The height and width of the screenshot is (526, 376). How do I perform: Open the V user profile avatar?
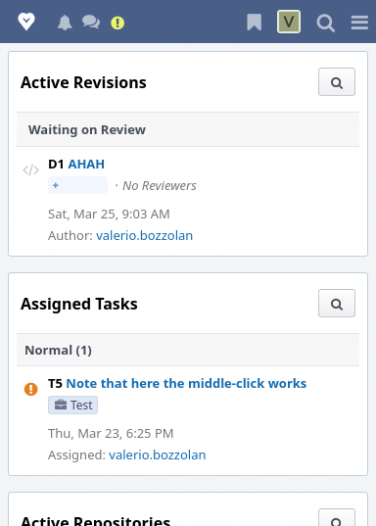pos(289,22)
